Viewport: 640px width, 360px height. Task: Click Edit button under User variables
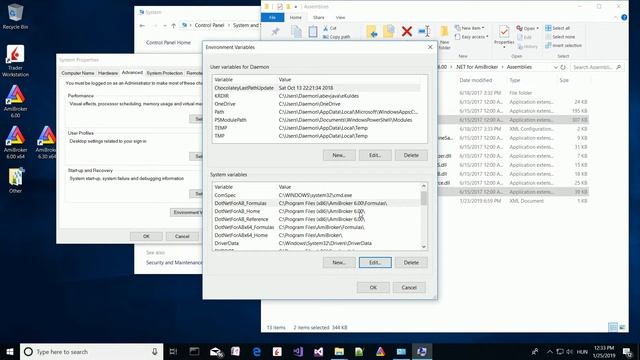[x=375, y=155]
